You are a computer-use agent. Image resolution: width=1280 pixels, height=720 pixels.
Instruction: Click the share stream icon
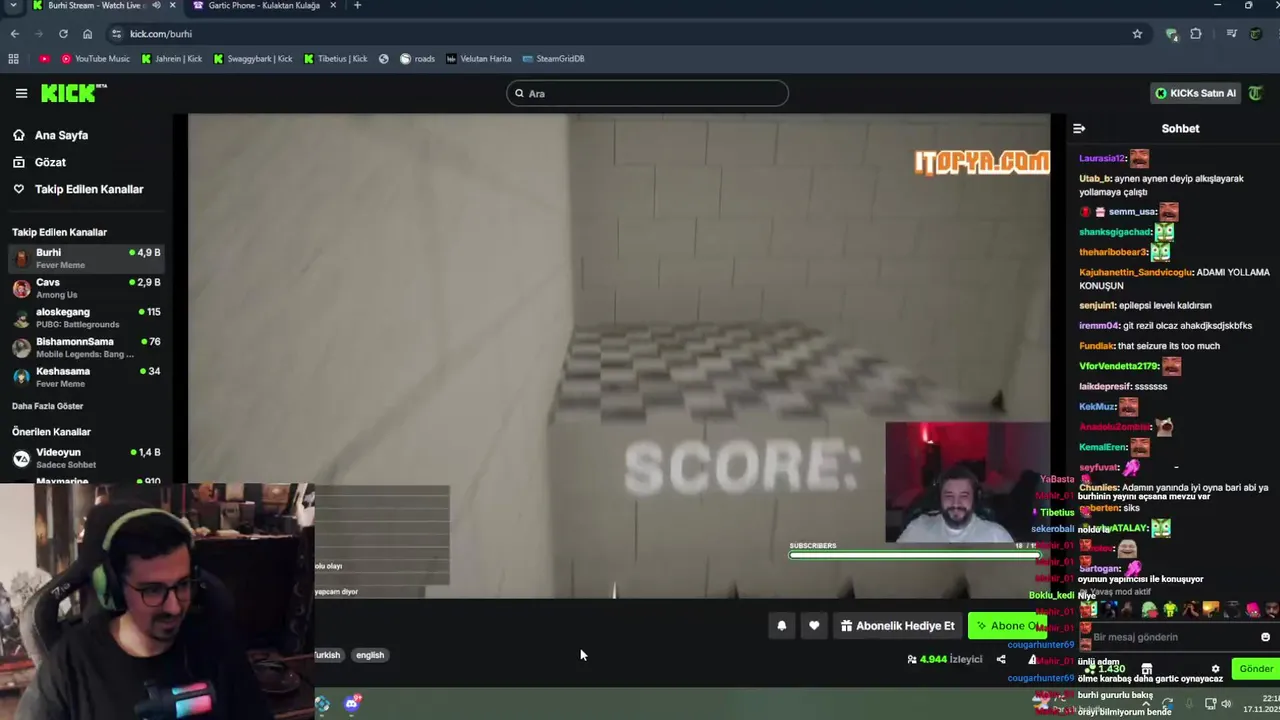[x=1001, y=659]
